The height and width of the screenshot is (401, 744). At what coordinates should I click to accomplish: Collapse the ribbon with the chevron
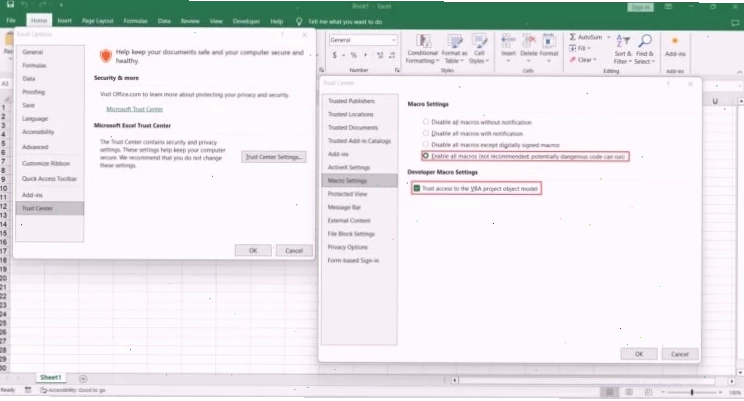739,72
